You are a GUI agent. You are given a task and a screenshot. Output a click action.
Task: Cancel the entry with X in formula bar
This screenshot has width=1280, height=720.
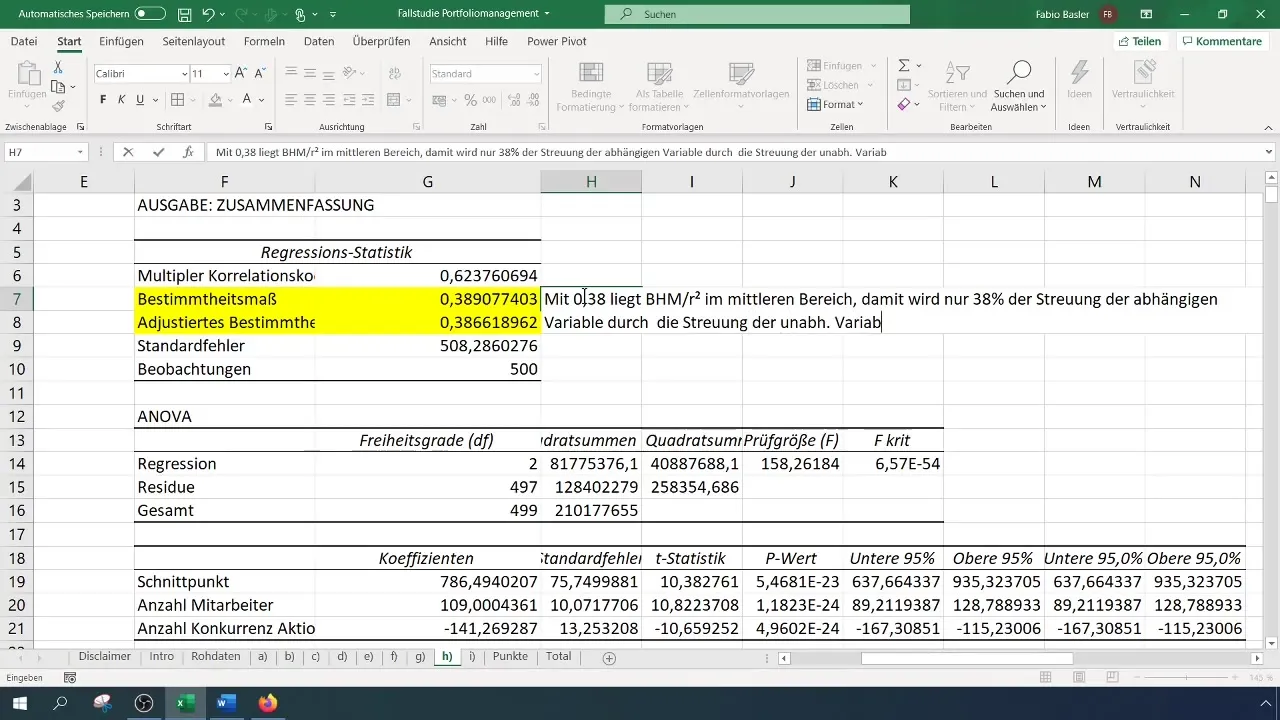[127, 152]
